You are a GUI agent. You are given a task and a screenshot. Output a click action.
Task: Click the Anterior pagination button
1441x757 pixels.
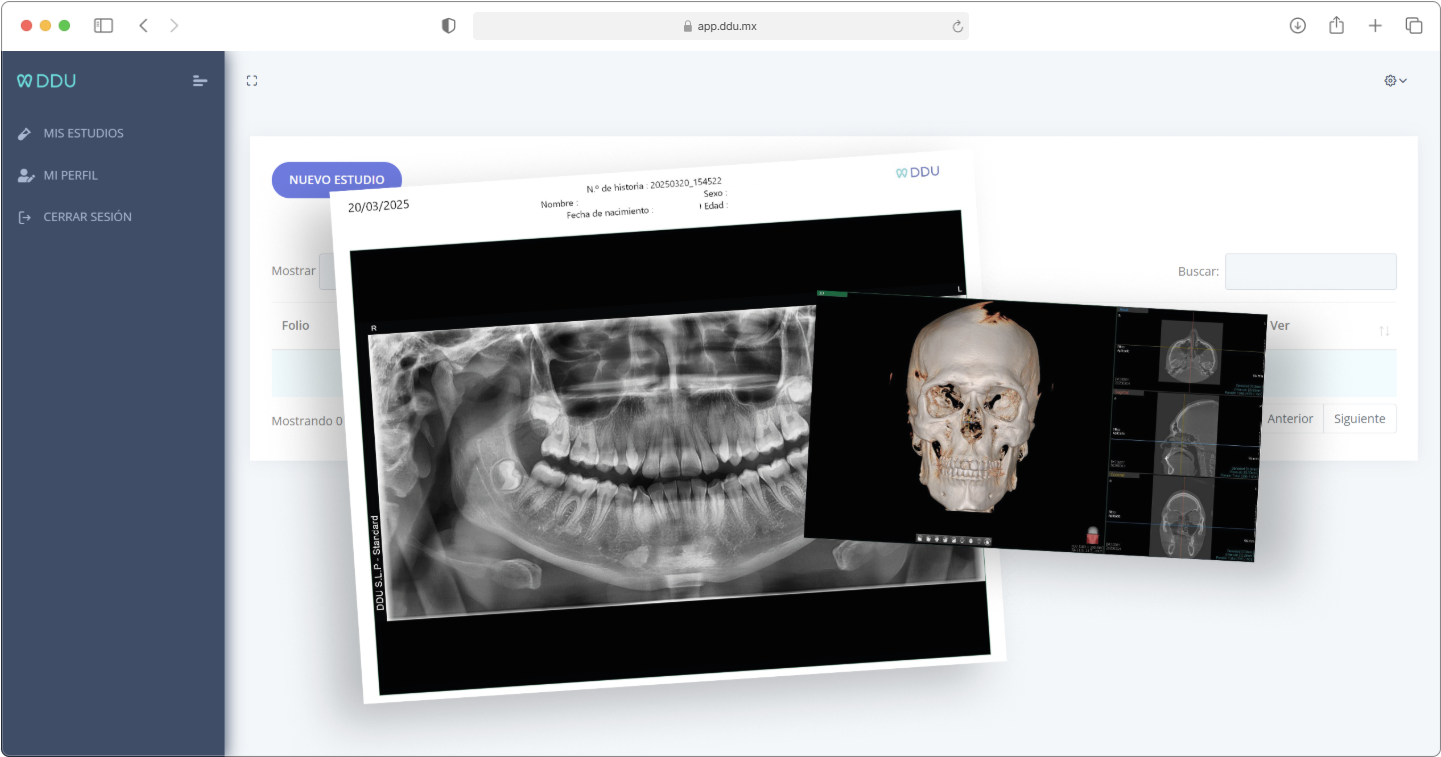(x=1290, y=418)
